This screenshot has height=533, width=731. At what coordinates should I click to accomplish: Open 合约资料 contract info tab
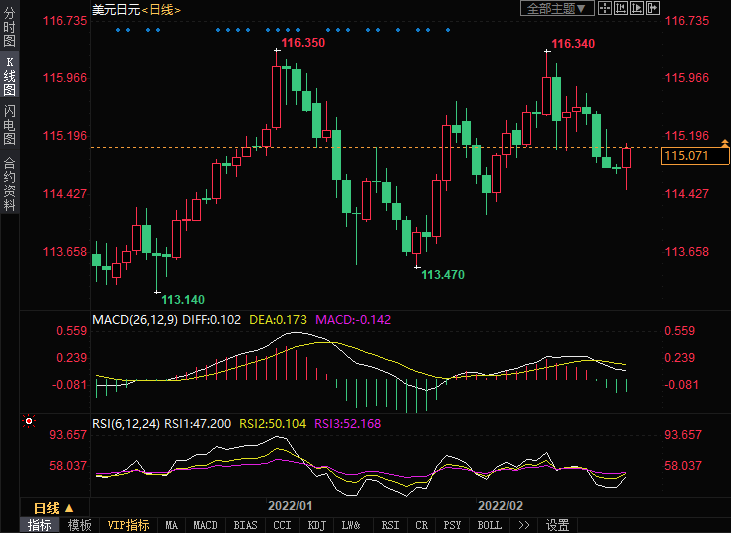(9, 183)
